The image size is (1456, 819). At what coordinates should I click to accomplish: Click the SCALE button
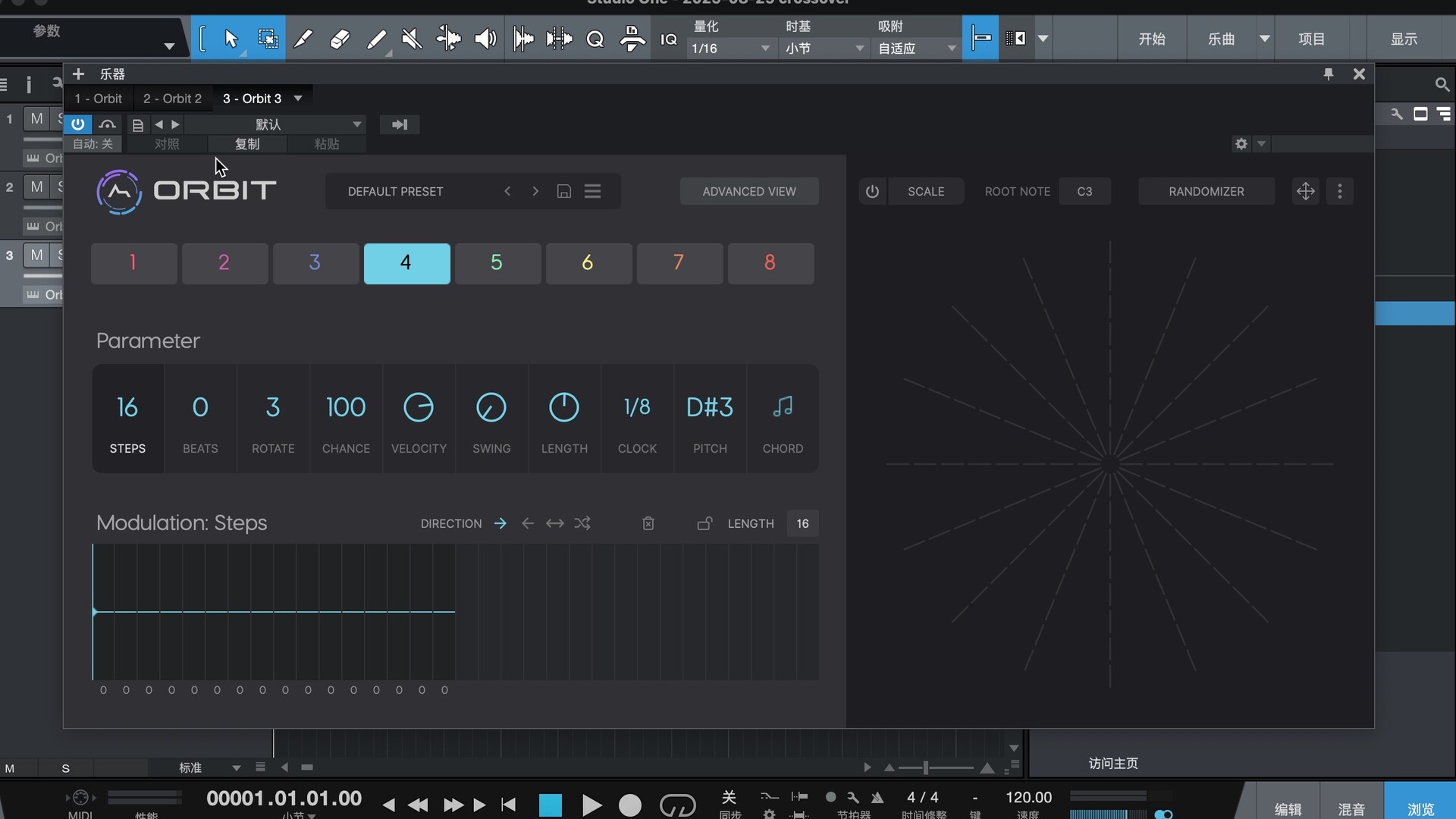(926, 191)
